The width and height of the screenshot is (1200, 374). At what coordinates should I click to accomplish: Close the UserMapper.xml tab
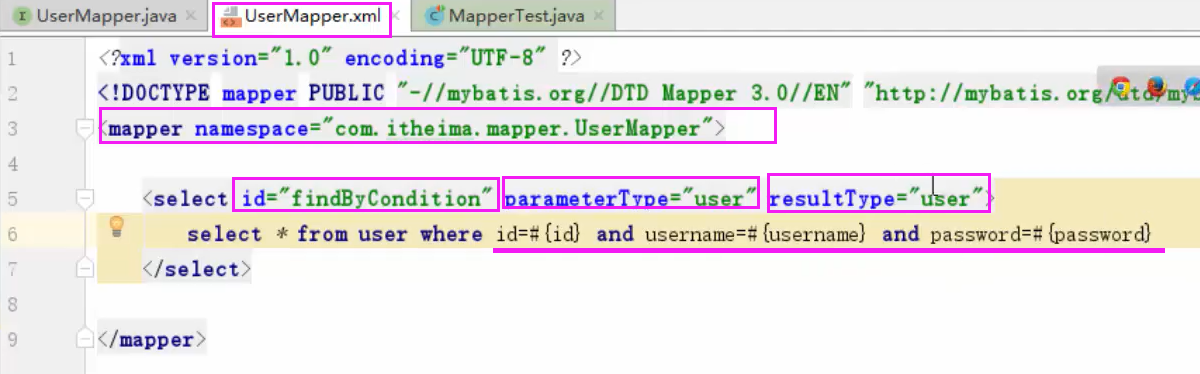click(395, 16)
